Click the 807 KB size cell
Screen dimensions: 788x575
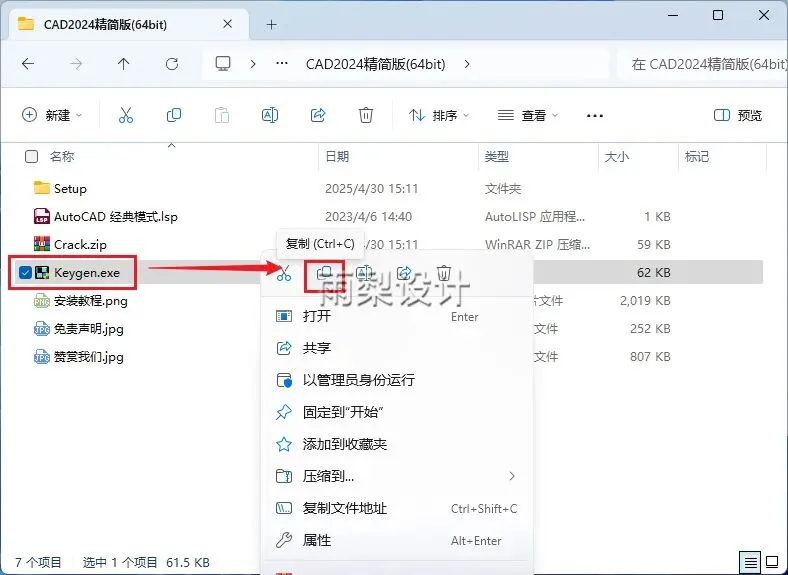[650, 356]
